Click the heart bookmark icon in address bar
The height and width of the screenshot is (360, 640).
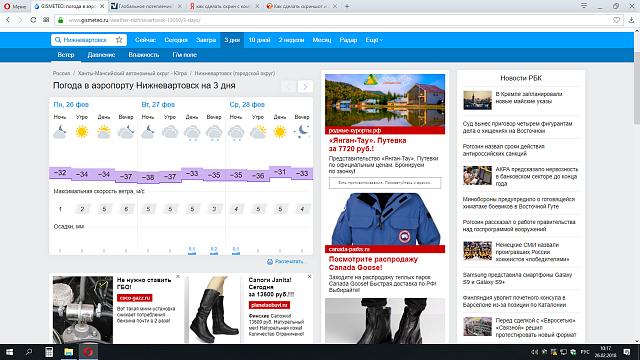point(616,20)
